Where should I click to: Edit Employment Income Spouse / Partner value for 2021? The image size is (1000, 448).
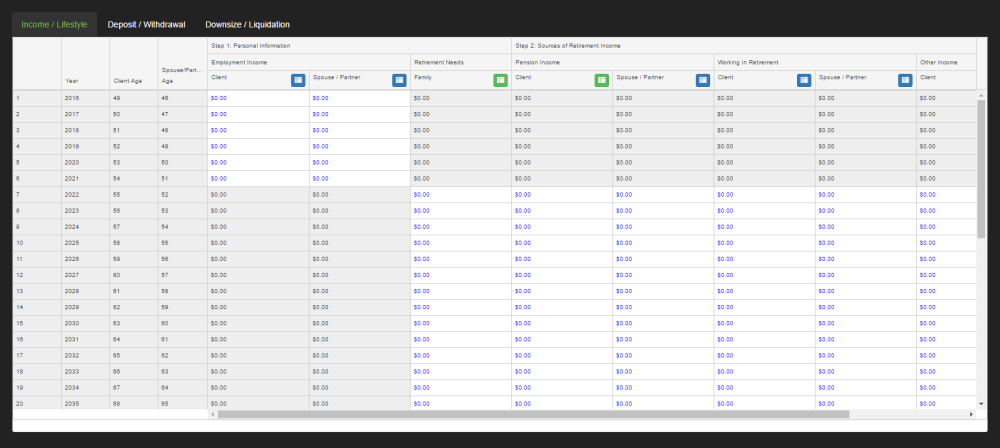[x=360, y=179]
